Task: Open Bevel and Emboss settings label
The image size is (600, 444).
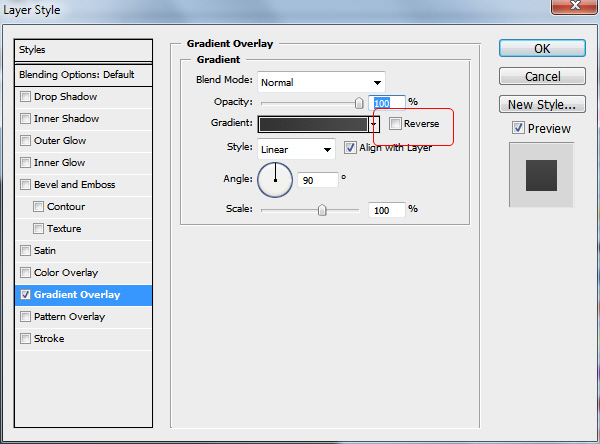Action: [75, 184]
